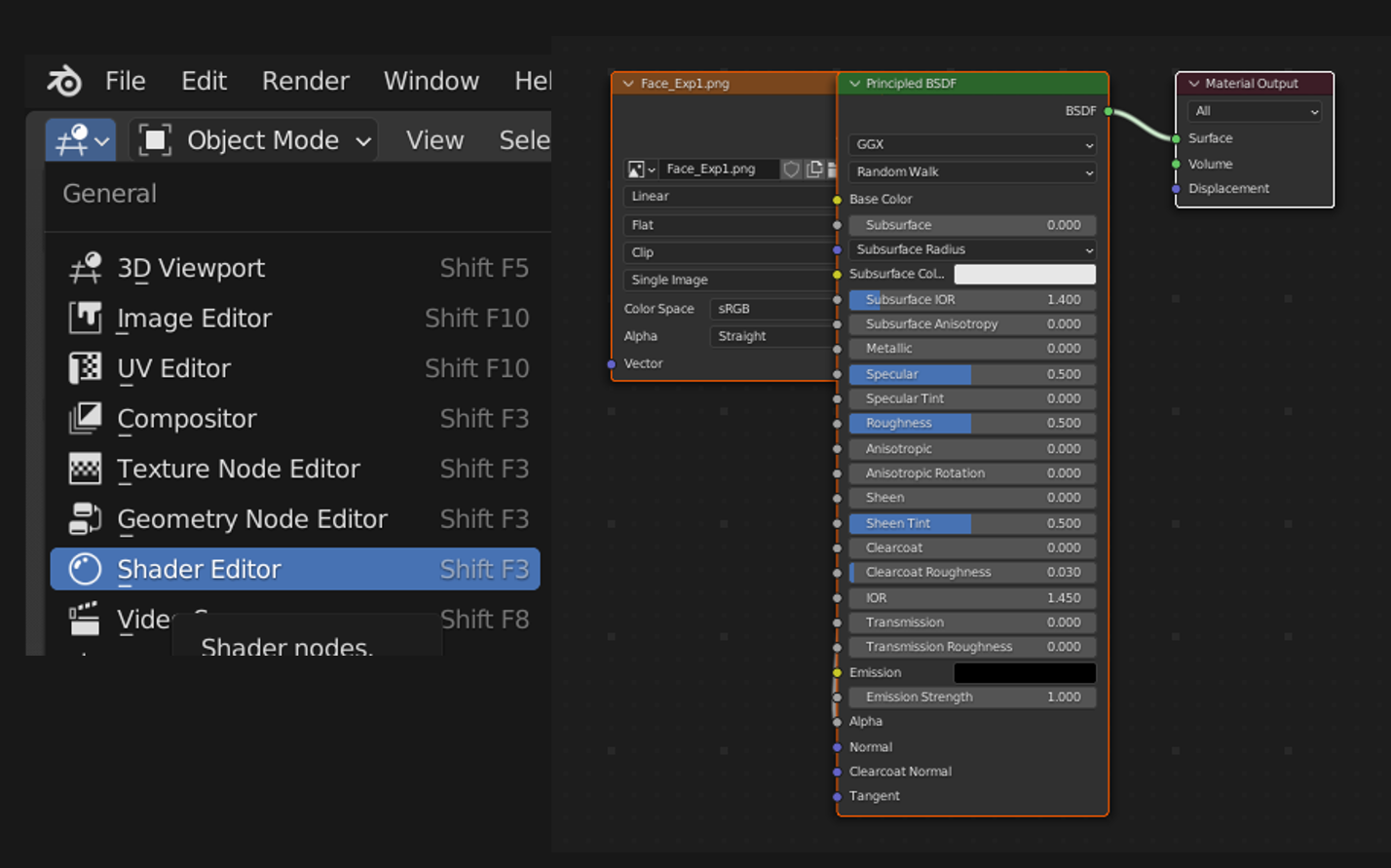The height and width of the screenshot is (868, 1391).
Task: Open the editor type selector icon
Action: (81, 140)
